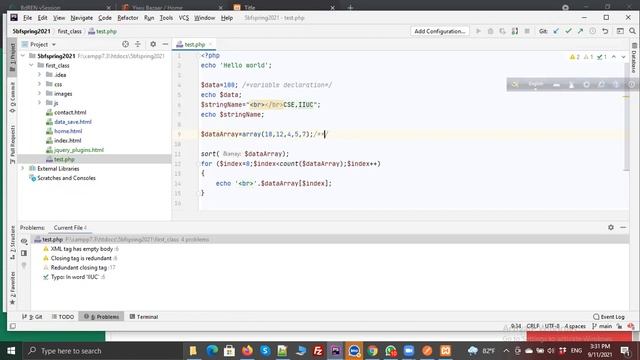Click Git update project arrow icon
Viewport: 640px width, 360px height.
click(556, 31)
